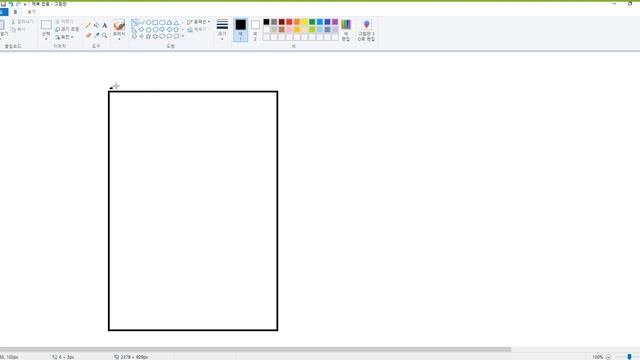Open the quick access toolbar customize arrow
This screenshot has width=640, height=360.
click(x=25, y=4)
